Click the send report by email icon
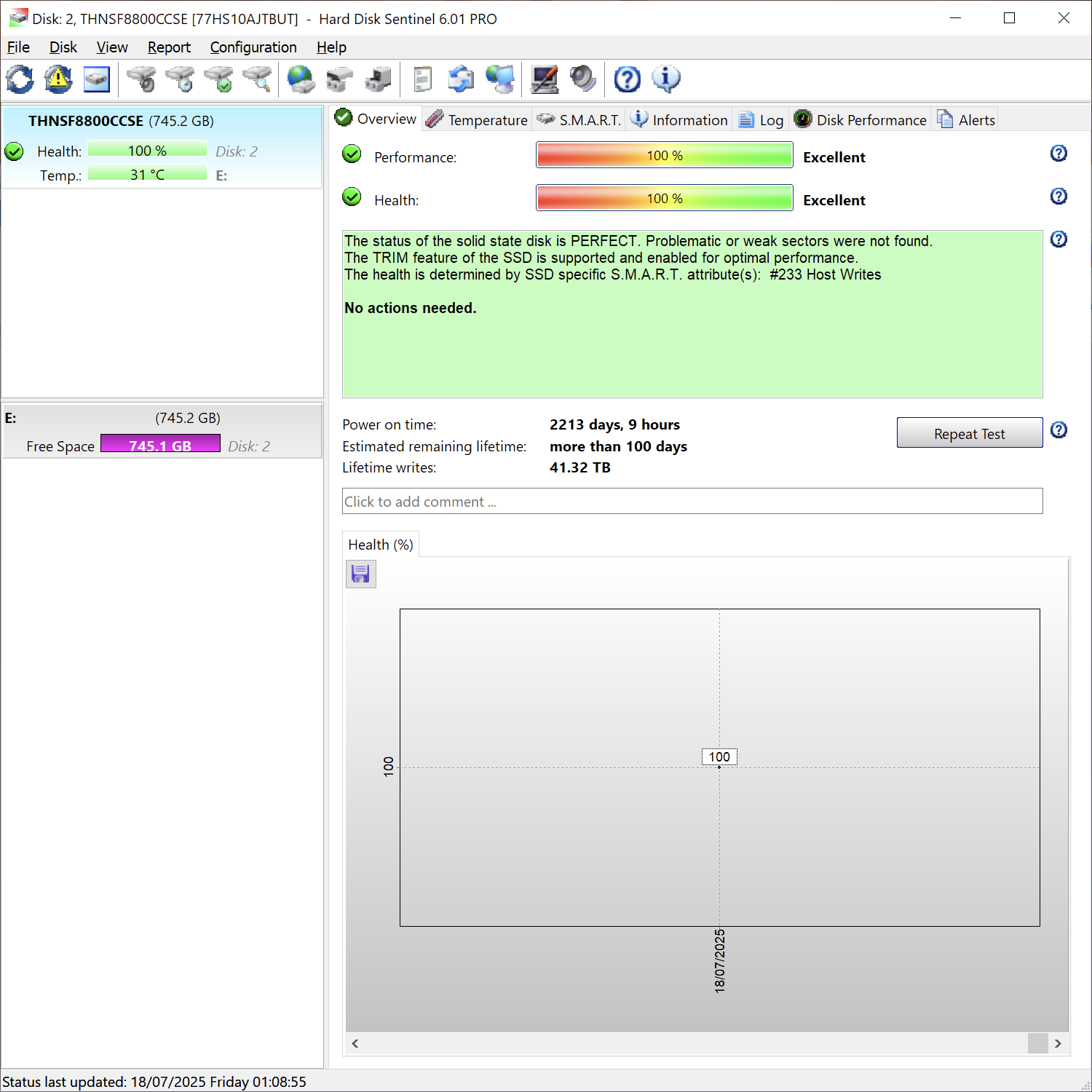The width and height of the screenshot is (1092, 1092). click(x=461, y=79)
